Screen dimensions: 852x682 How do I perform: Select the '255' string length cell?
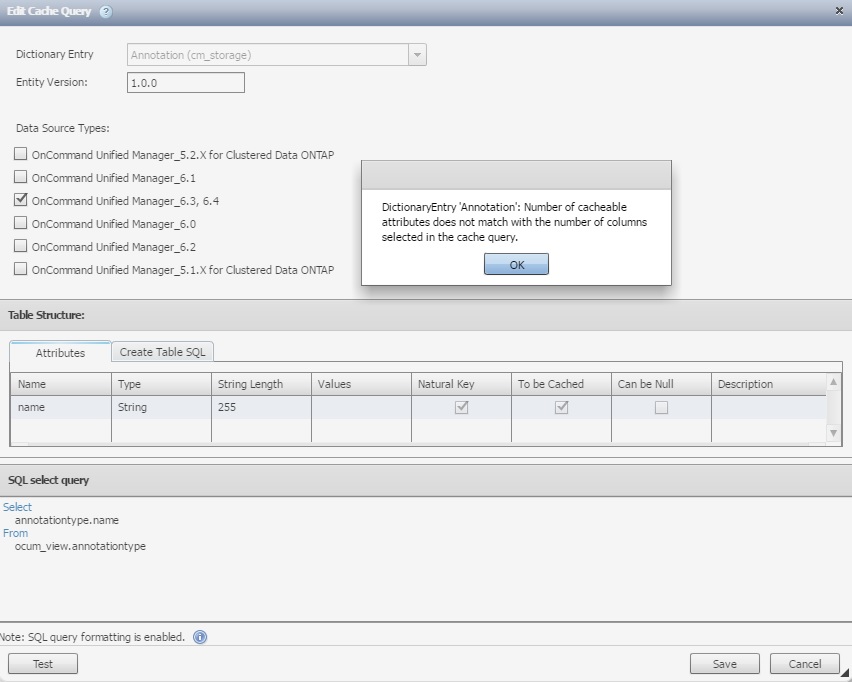click(261, 407)
